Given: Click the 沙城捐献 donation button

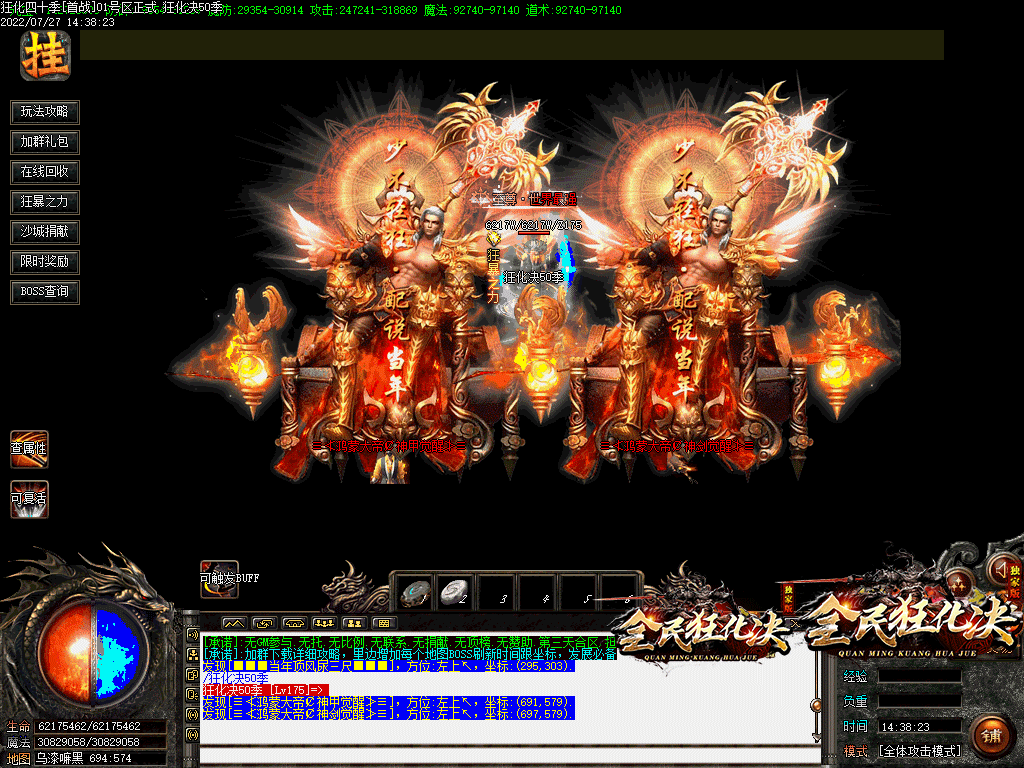Looking at the screenshot, I should click(x=45, y=232).
